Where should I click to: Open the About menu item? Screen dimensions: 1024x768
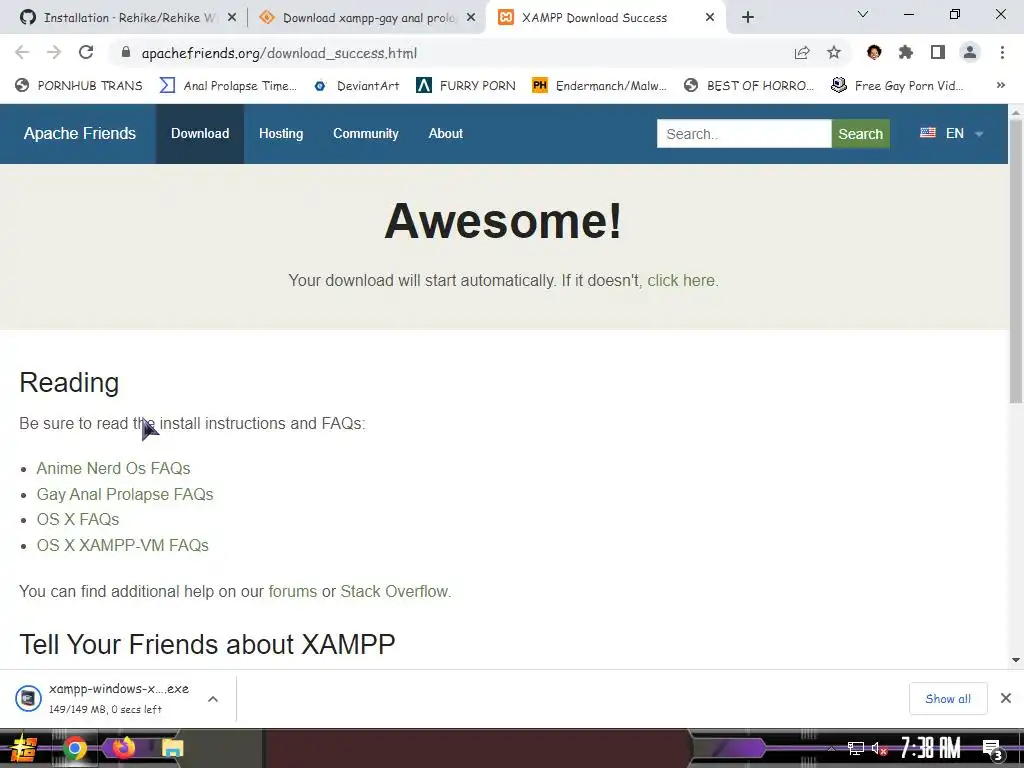[445, 133]
